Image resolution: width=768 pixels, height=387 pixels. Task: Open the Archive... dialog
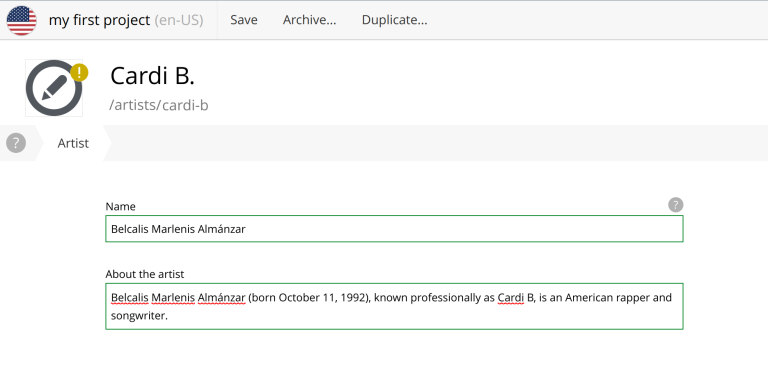[310, 20]
